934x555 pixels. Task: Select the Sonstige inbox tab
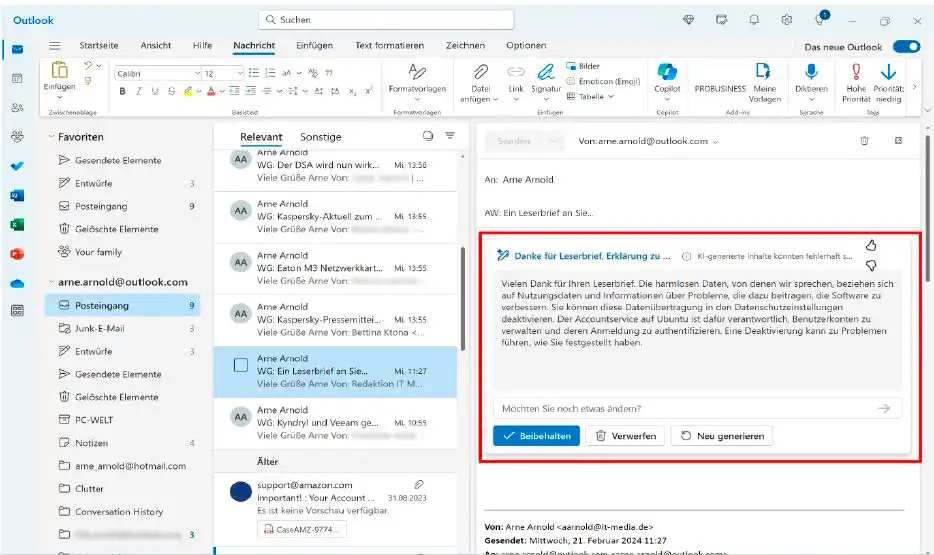click(x=320, y=137)
